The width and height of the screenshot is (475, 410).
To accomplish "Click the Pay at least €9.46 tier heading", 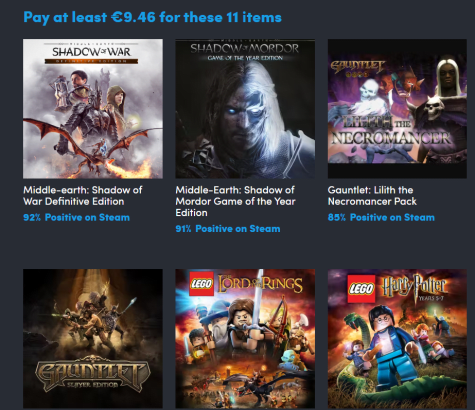I will pyautogui.click(x=152, y=17).
